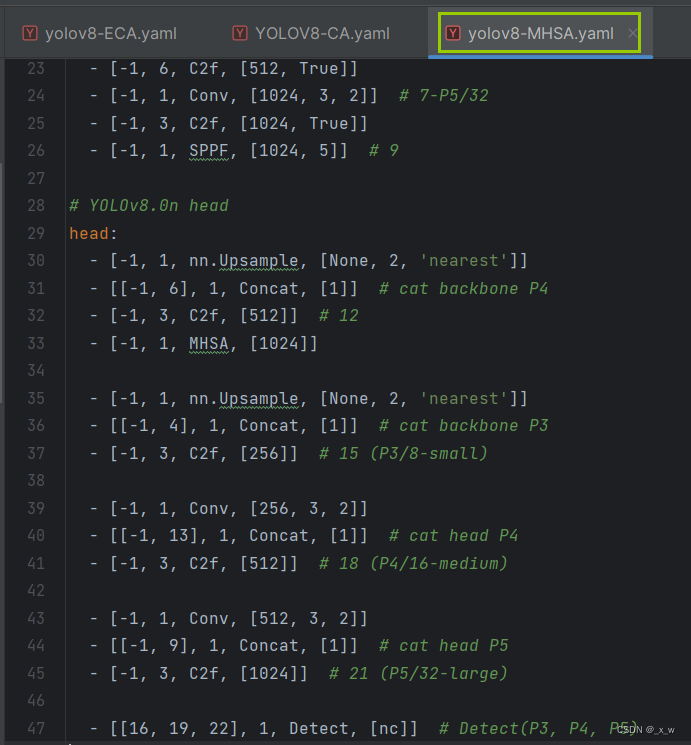Click 'Concat' on line 31
Viewport: 691px width, 745px height.
point(269,288)
